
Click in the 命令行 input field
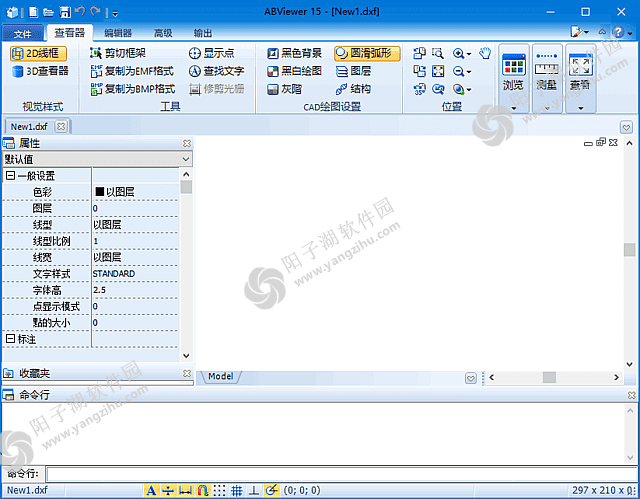(341, 474)
